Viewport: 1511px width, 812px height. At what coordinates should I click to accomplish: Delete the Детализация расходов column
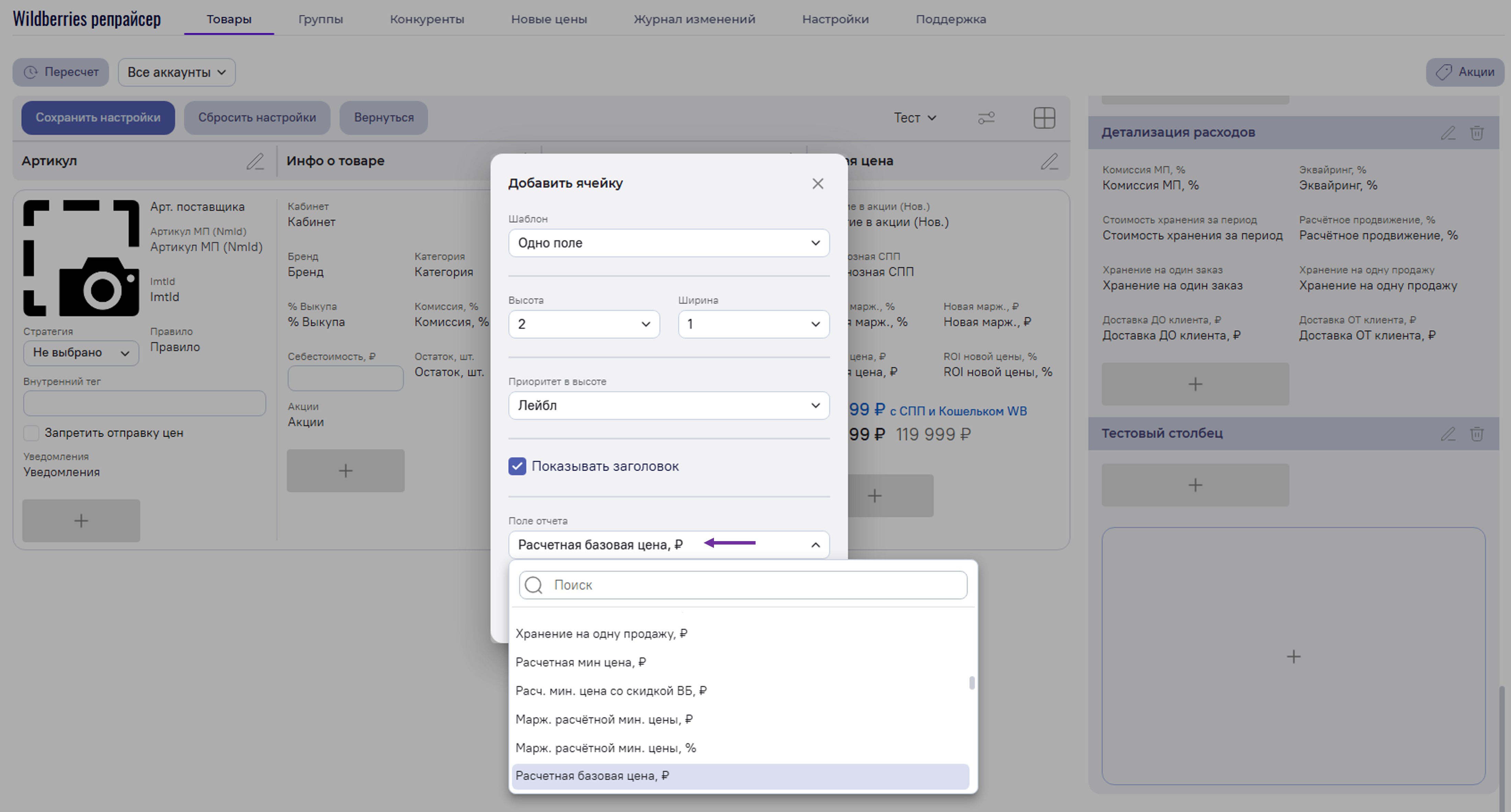click(x=1476, y=133)
